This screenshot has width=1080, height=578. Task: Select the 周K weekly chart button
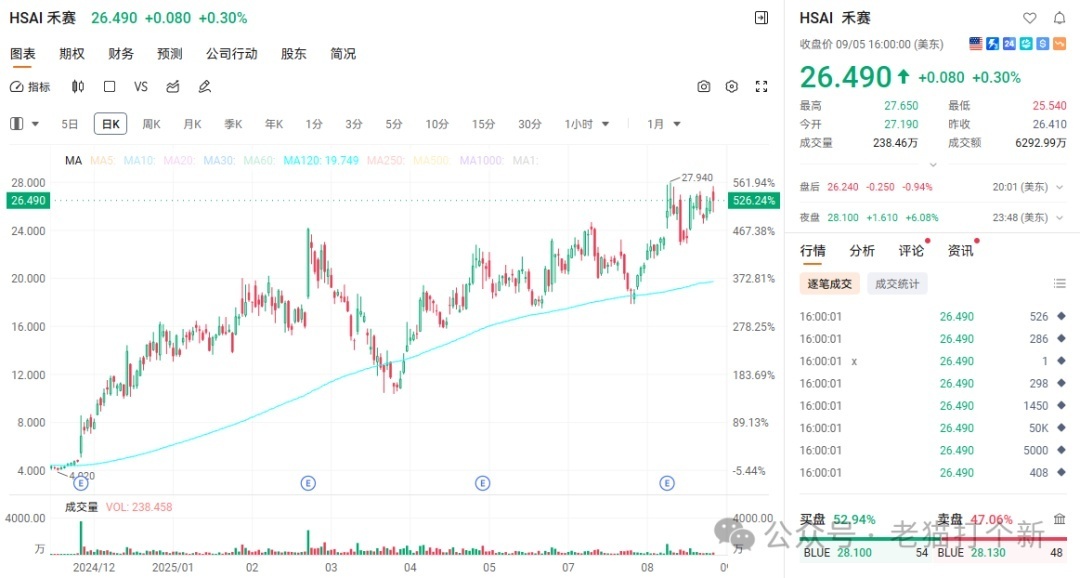[151, 124]
